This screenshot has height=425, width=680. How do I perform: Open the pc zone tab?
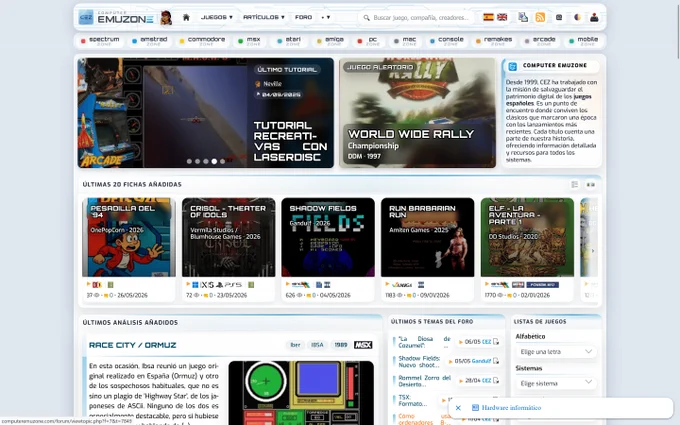coord(369,41)
